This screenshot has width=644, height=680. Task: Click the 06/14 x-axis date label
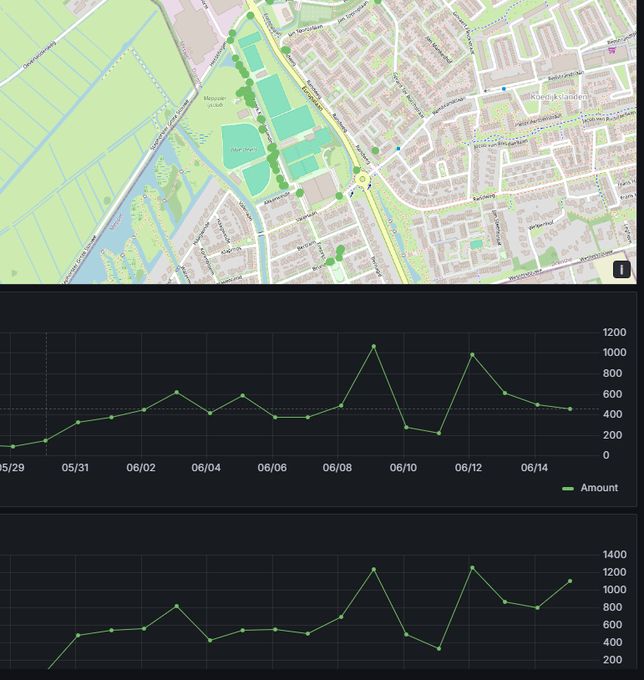pos(534,468)
